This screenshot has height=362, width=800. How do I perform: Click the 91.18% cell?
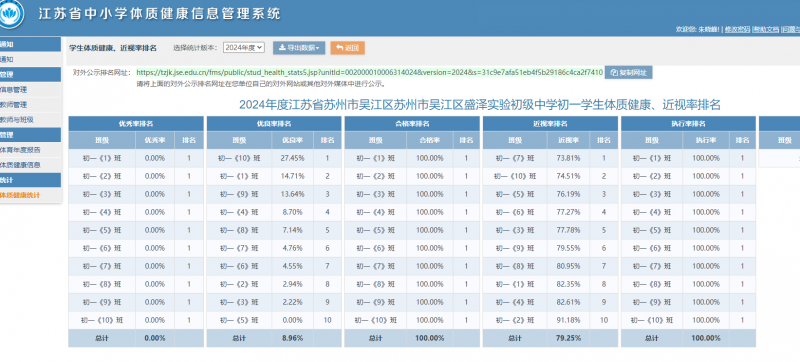[568, 320]
